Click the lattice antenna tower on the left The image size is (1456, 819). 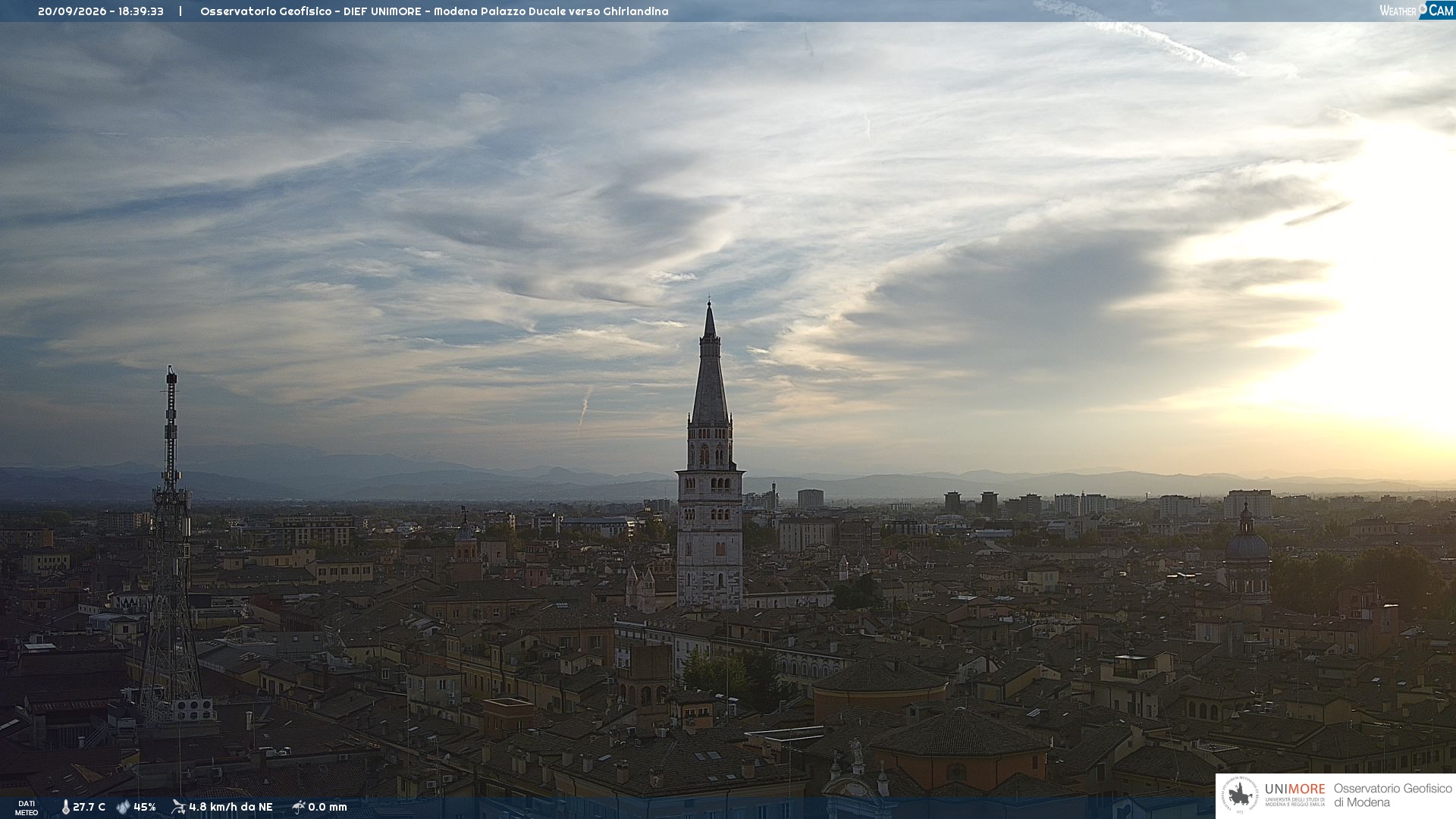coord(171,546)
